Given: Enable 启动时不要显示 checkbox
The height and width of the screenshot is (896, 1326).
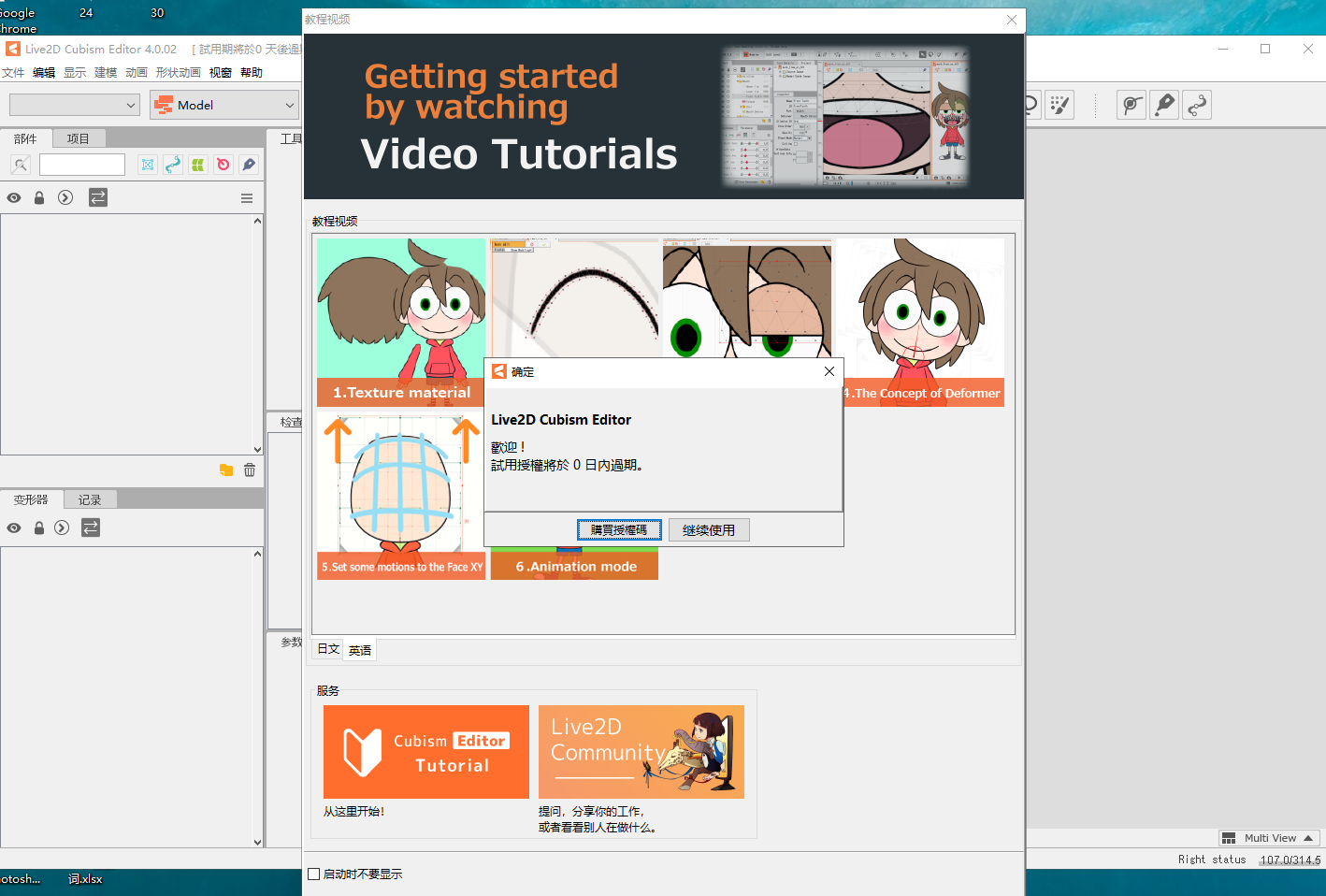Looking at the screenshot, I should point(314,874).
